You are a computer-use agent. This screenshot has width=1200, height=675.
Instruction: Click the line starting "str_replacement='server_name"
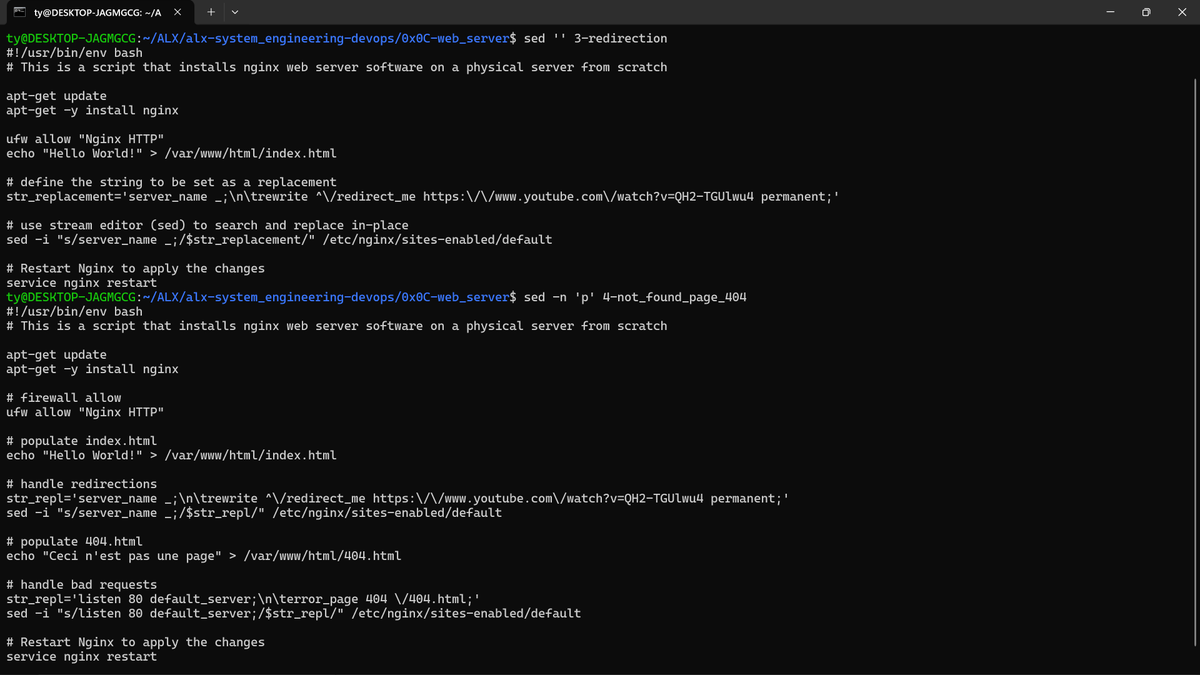(x=422, y=197)
